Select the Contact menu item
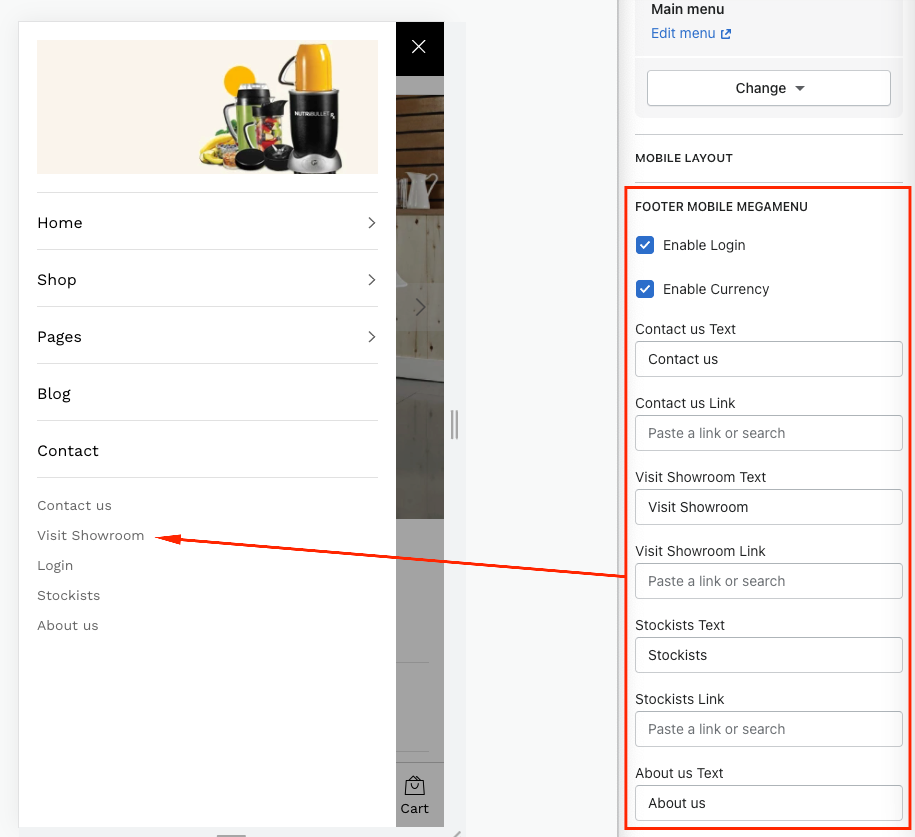 click(68, 451)
